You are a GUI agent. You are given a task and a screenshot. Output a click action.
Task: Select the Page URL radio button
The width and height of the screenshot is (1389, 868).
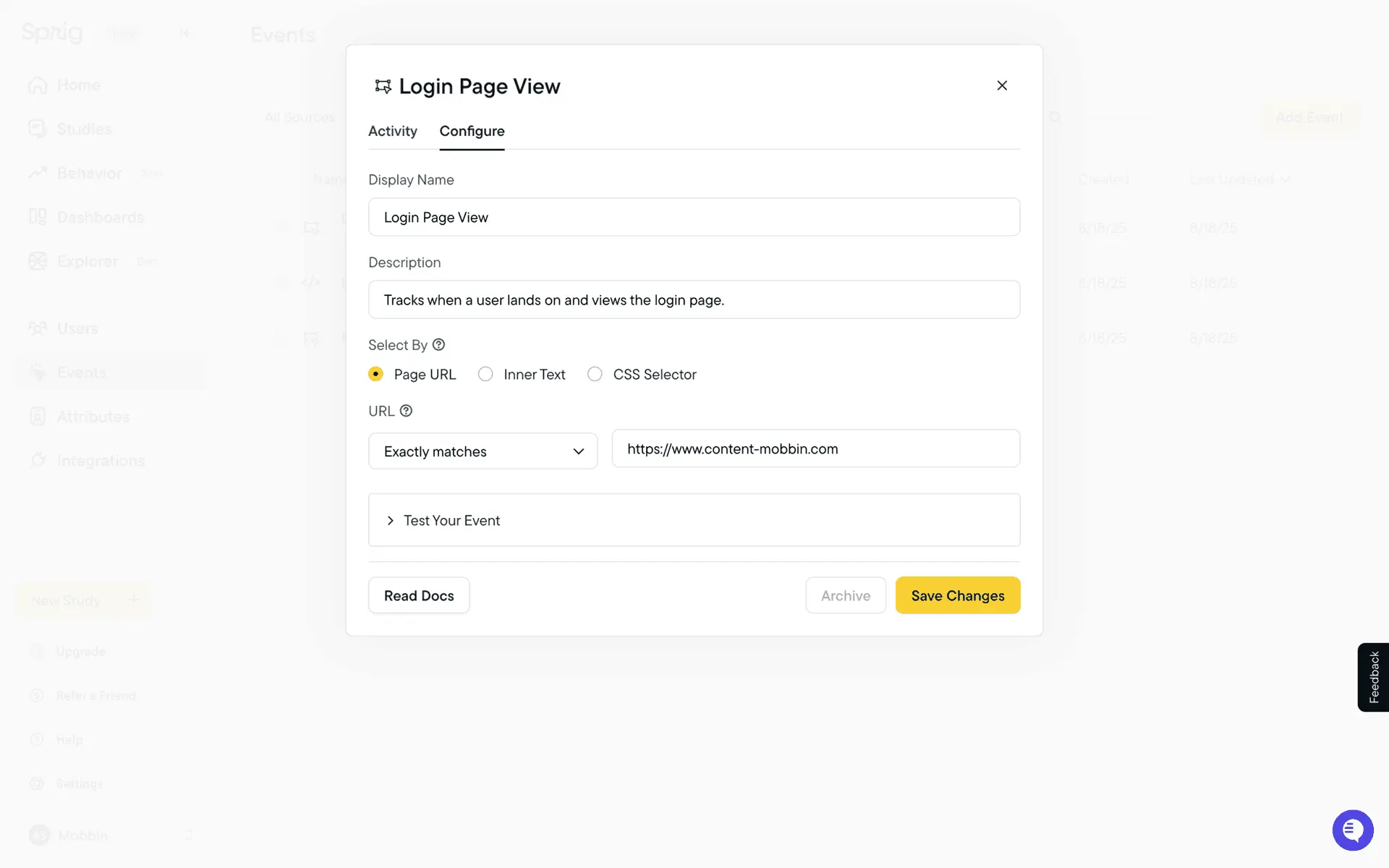(x=375, y=374)
